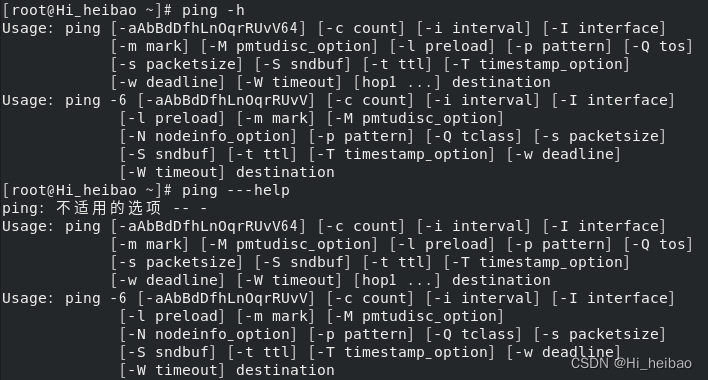Click '[-Q tos]' in the top usage block

pyautogui.click(x=658, y=46)
